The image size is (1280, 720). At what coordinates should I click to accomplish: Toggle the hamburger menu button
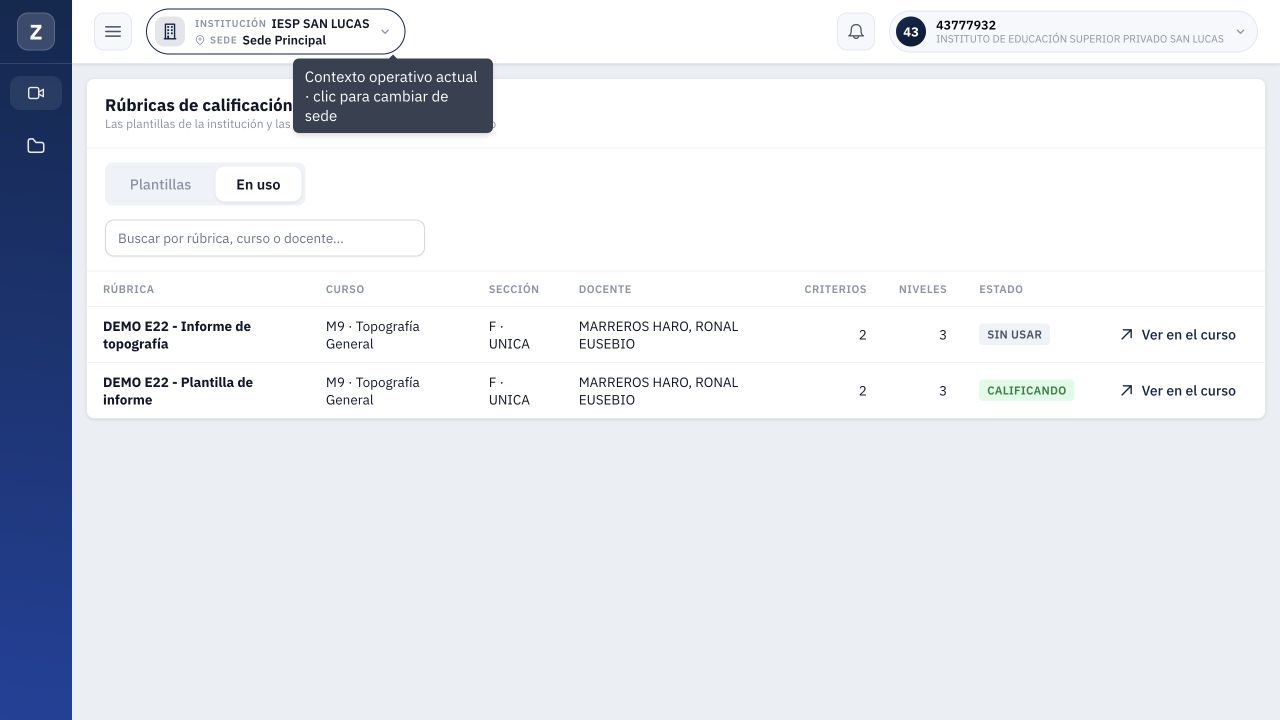[113, 32]
